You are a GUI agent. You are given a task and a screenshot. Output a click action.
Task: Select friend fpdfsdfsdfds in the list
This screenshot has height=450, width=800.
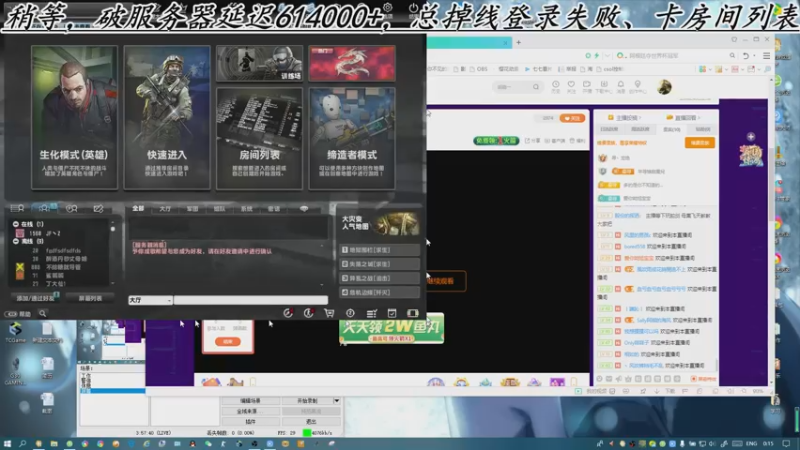pos(63,251)
